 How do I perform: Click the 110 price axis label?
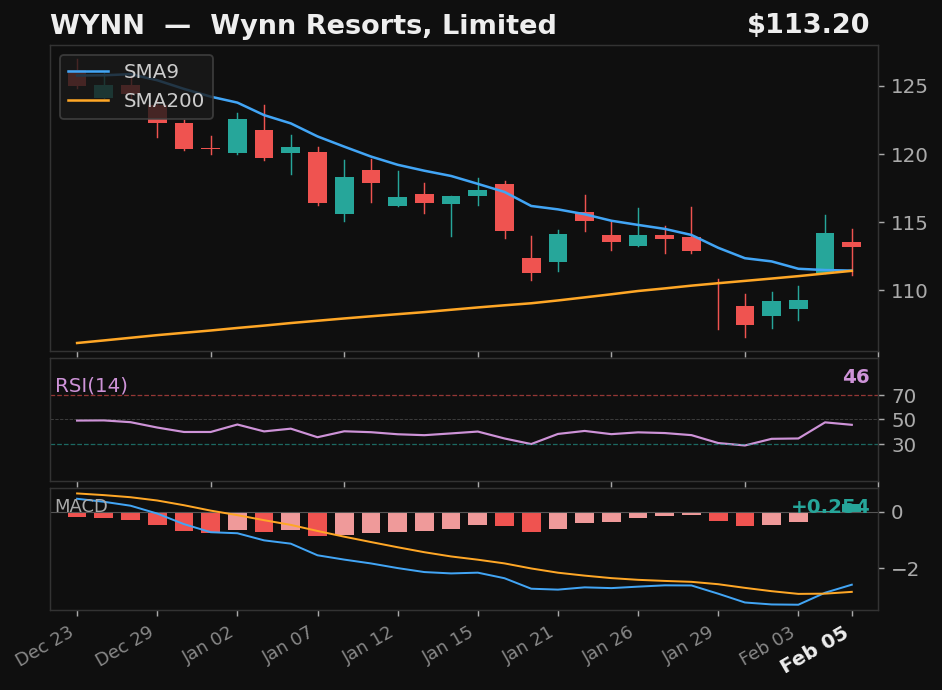909,291
